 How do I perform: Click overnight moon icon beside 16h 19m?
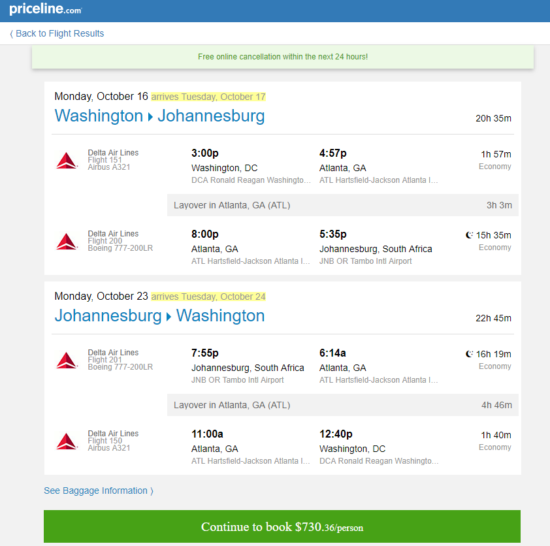coord(469,354)
